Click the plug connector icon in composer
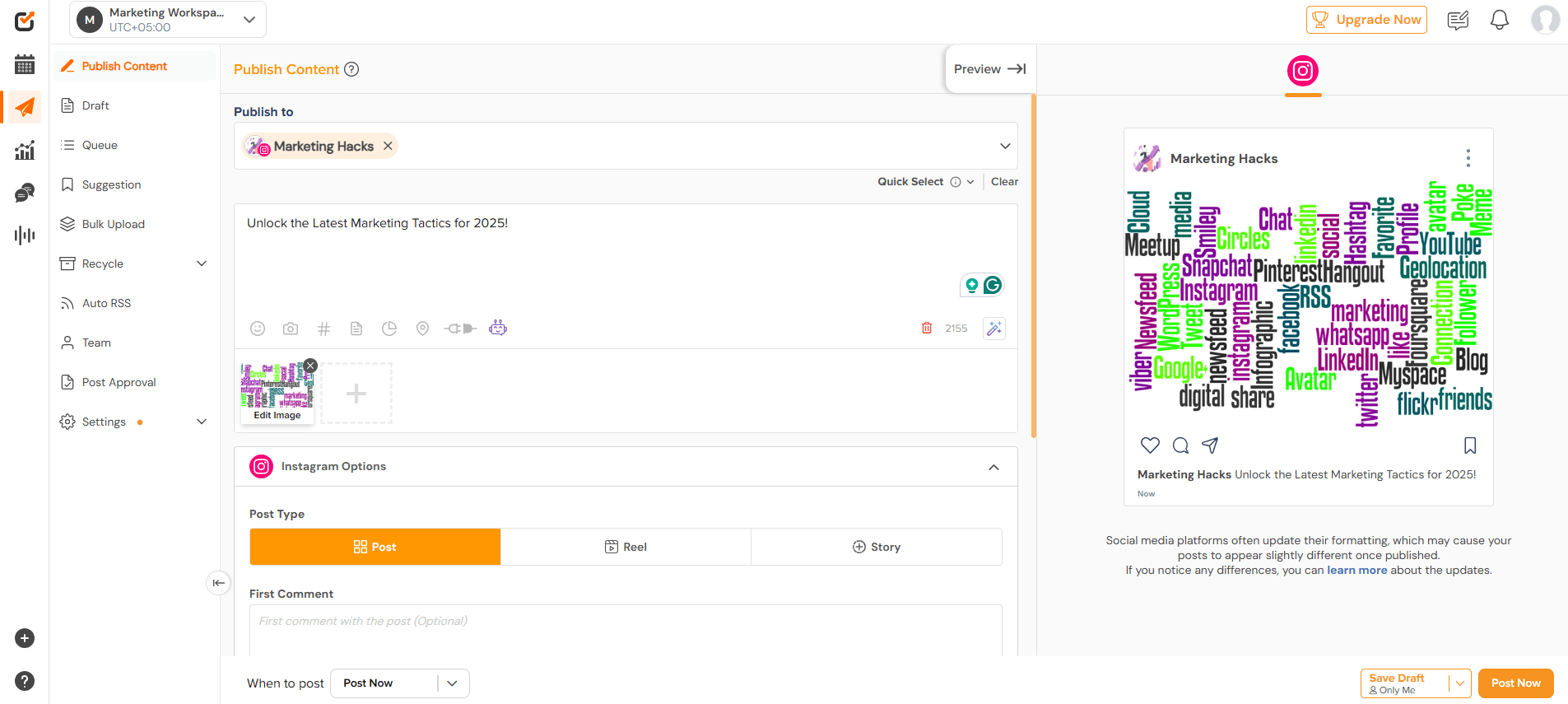This screenshot has height=704, width=1568. (460, 329)
